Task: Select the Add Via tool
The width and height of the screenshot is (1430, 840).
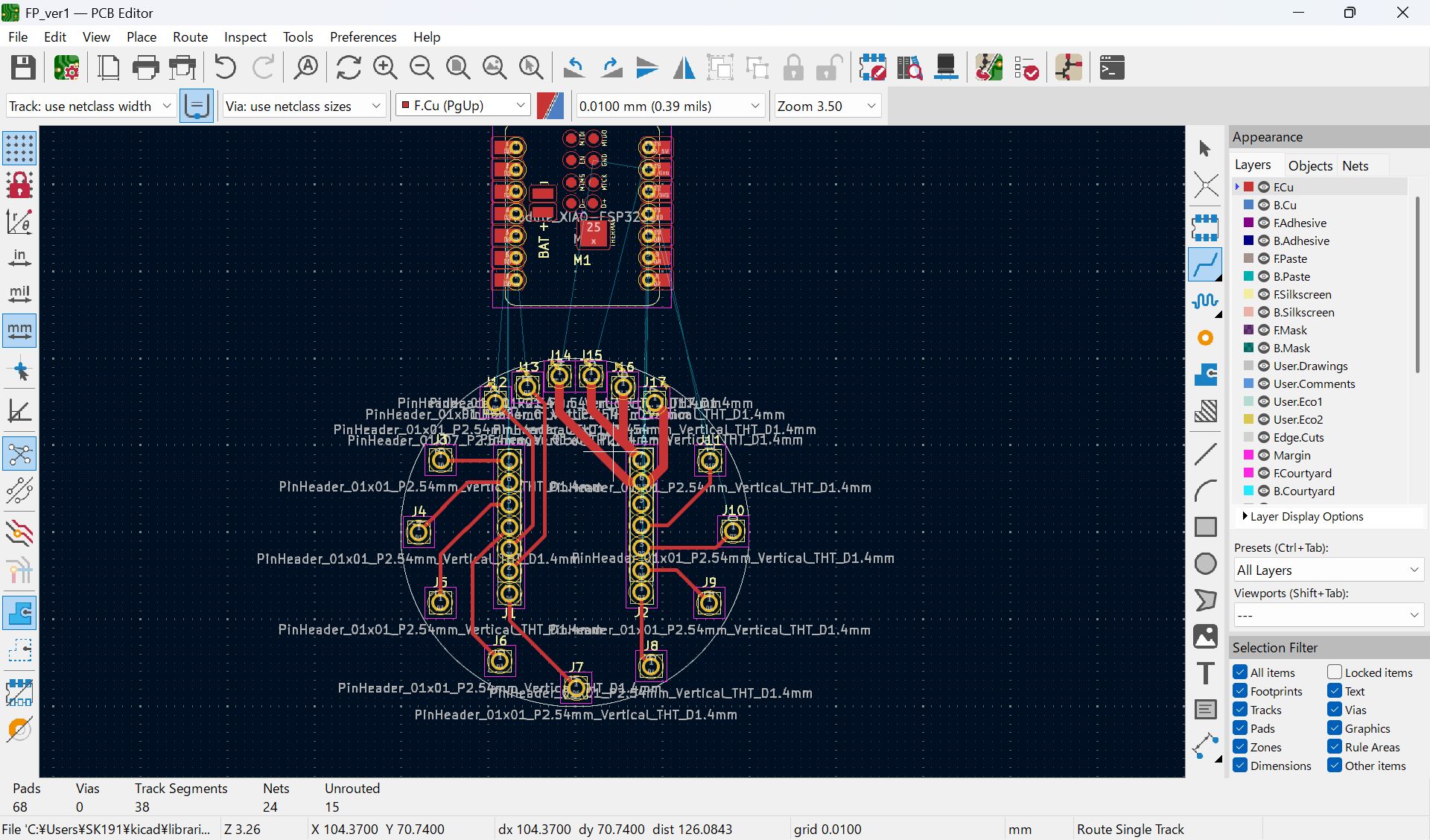Action: point(1205,338)
